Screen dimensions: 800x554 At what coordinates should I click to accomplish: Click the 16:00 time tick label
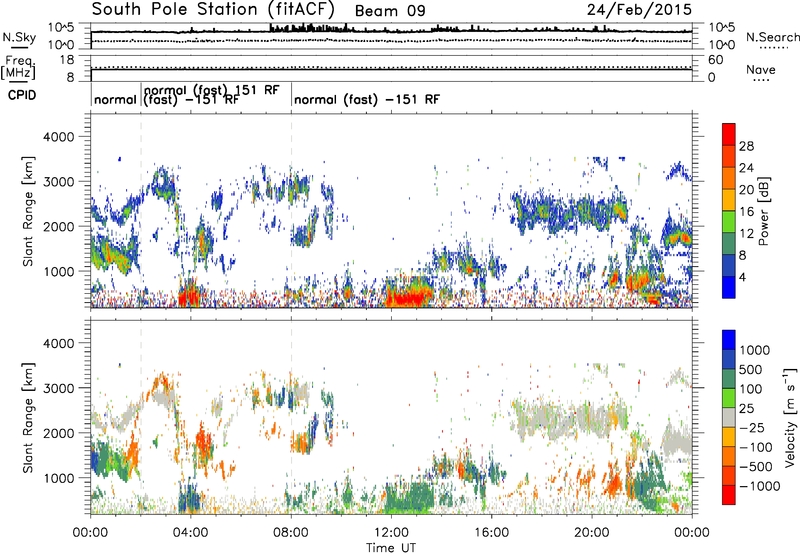coord(491,533)
